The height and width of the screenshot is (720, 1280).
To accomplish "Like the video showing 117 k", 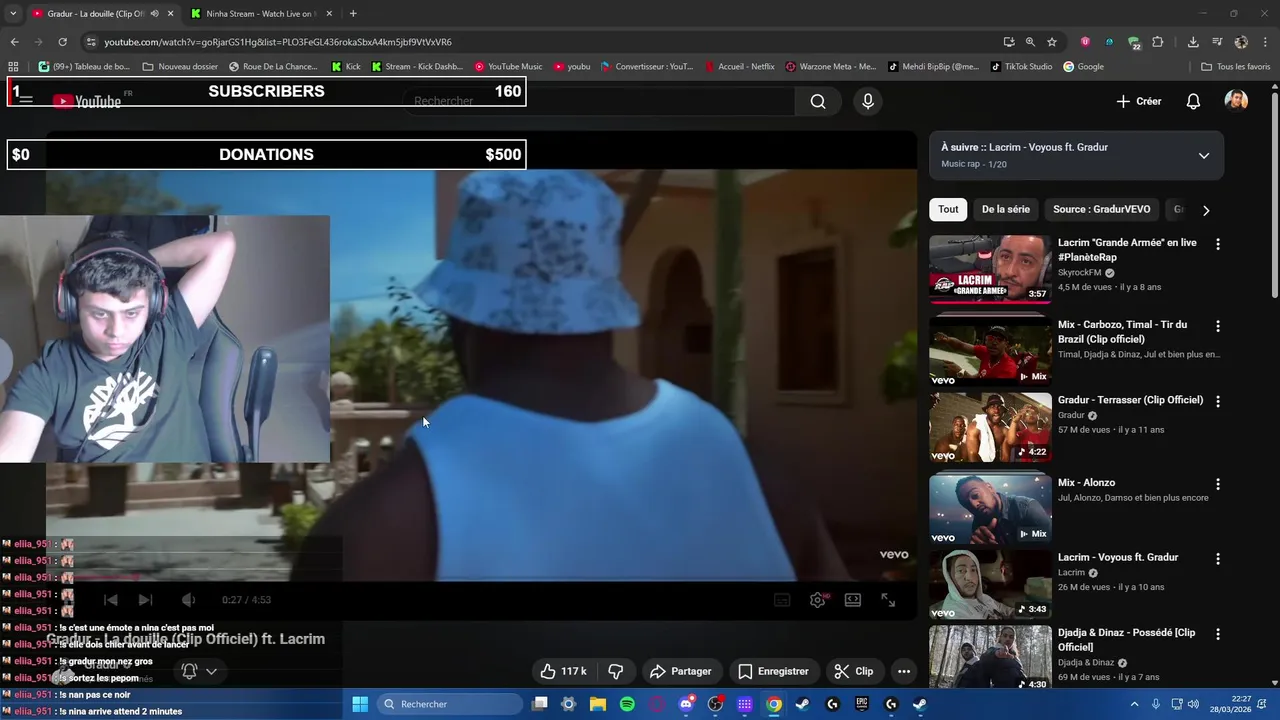I will pos(563,671).
